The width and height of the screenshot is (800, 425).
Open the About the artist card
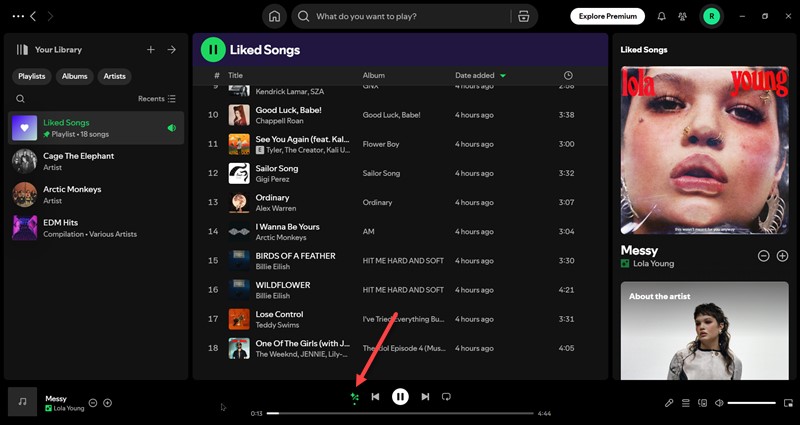[705, 331]
